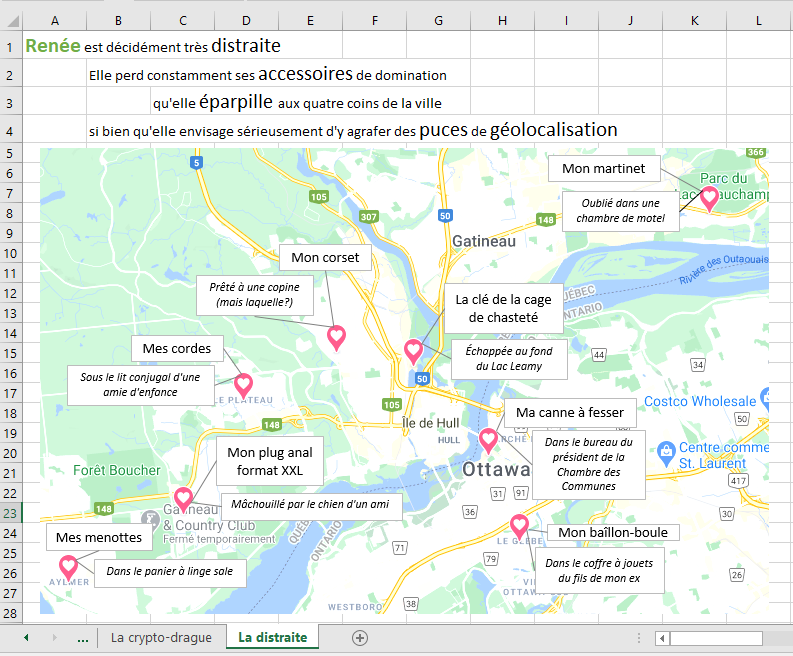
Task: Select the heart pin at Le Glebe
Action: 519,525
